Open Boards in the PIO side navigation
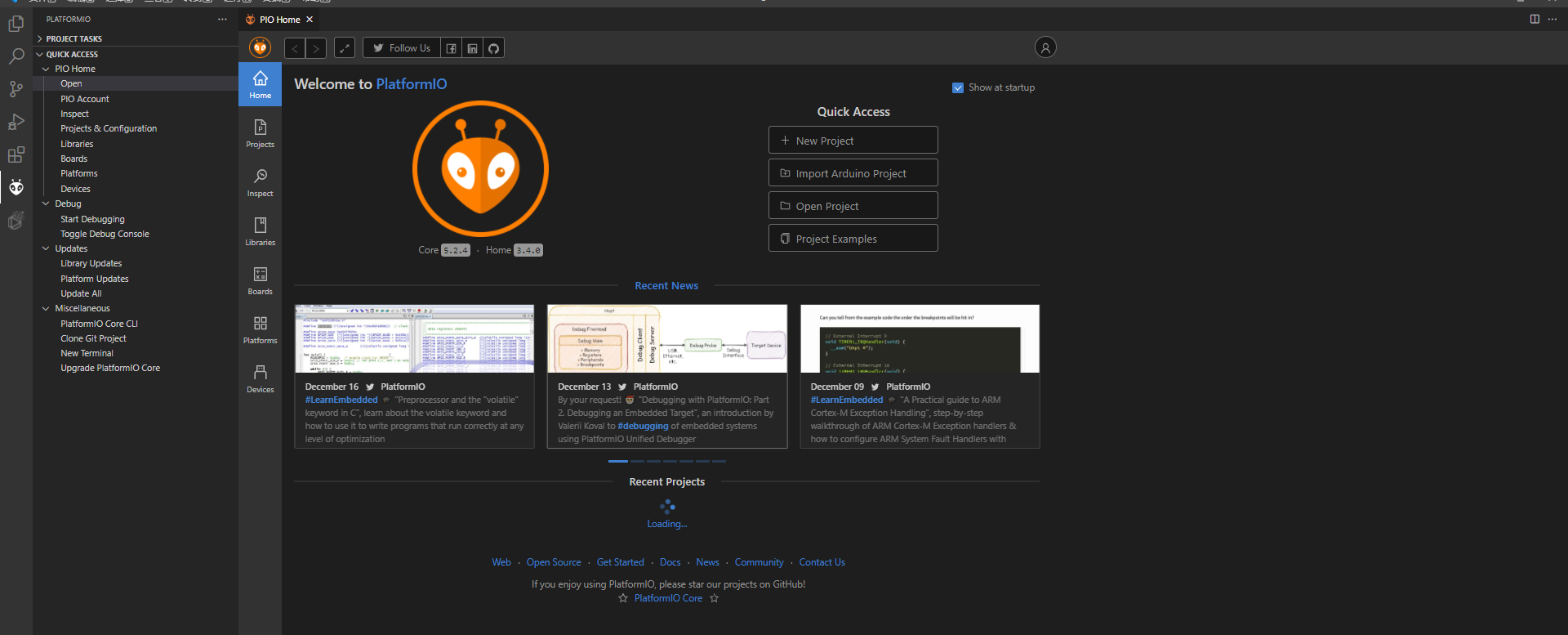1568x635 pixels. [x=260, y=280]
